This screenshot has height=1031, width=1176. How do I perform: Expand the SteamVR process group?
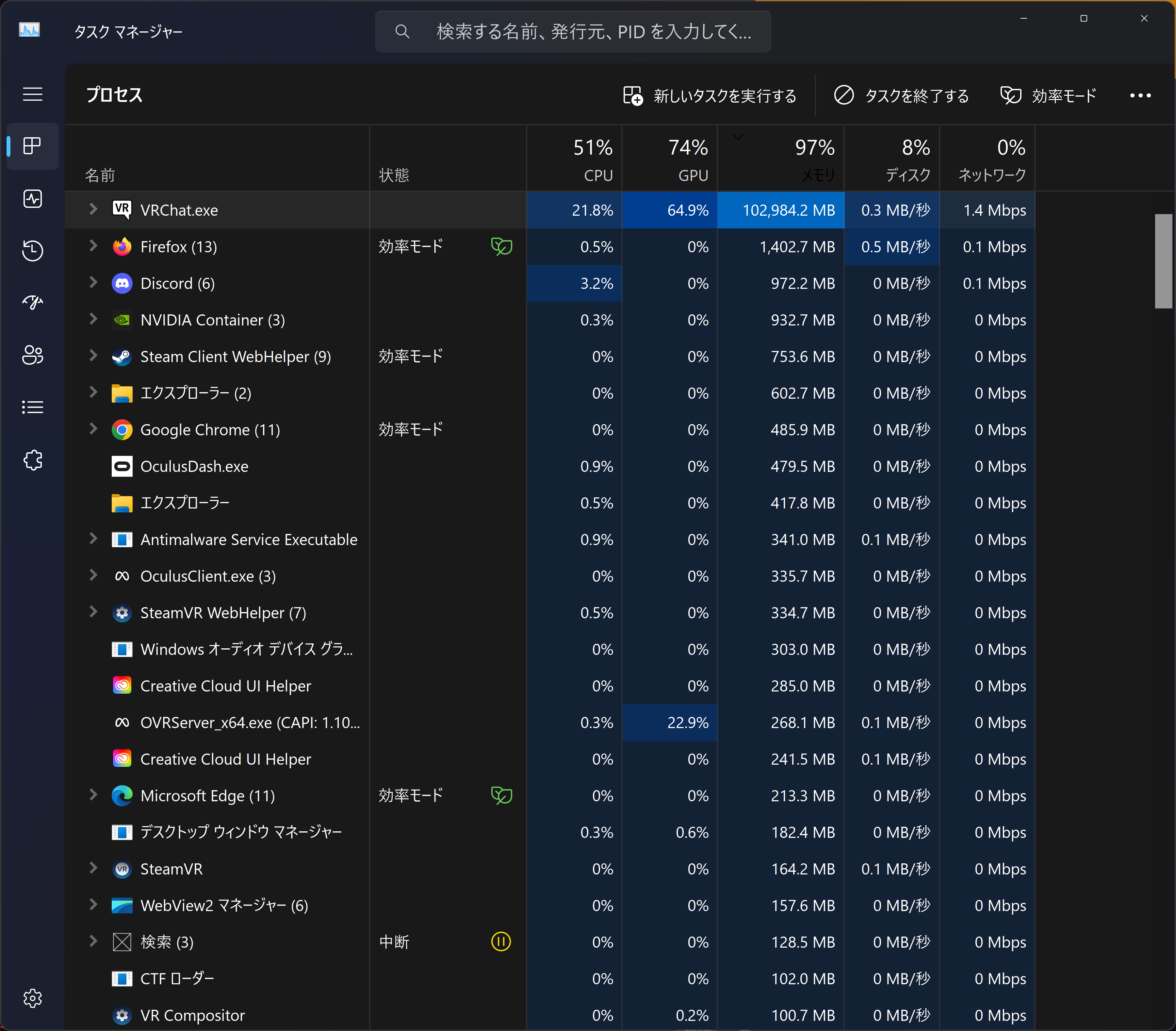pyautogui.click(x=93, y=868)
